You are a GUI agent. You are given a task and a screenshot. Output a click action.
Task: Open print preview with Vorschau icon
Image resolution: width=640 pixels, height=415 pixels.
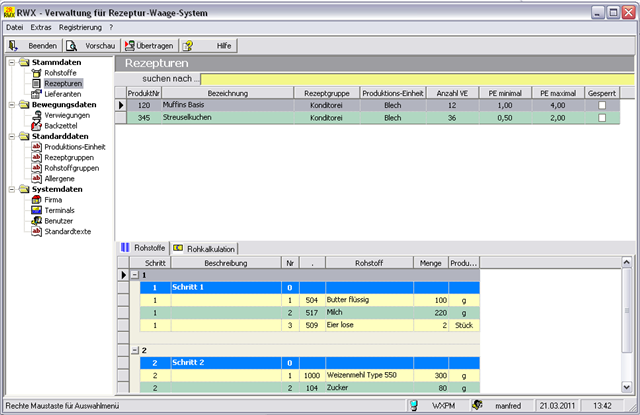coord(72,45)
